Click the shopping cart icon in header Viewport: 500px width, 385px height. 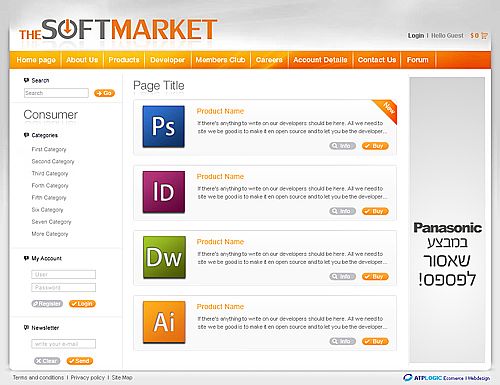[485, 35]
